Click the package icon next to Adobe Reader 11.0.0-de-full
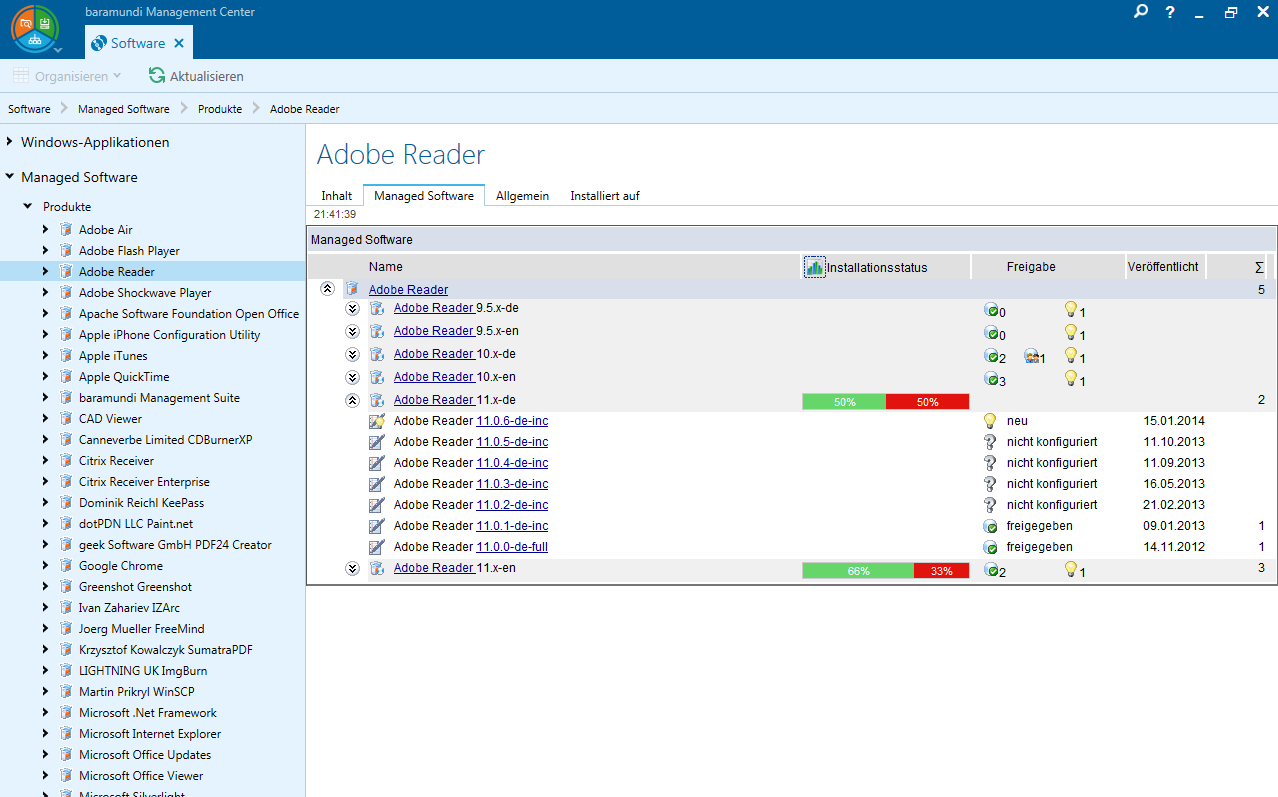The height and width of the screenshot is (797, 1278). tap(377, 547)
